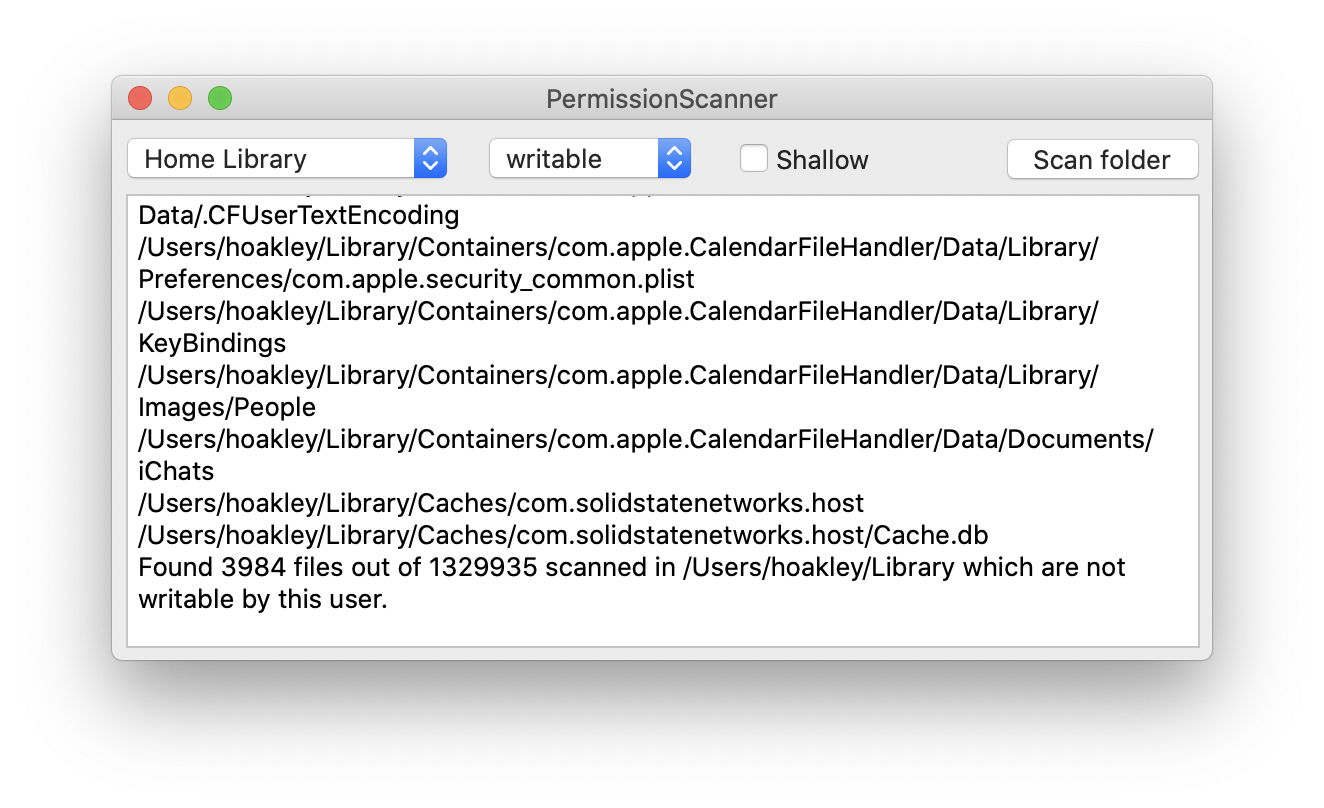Click the .CFUserTextEncoding line in results
The image size is (1324, 808).
[298, 215]
